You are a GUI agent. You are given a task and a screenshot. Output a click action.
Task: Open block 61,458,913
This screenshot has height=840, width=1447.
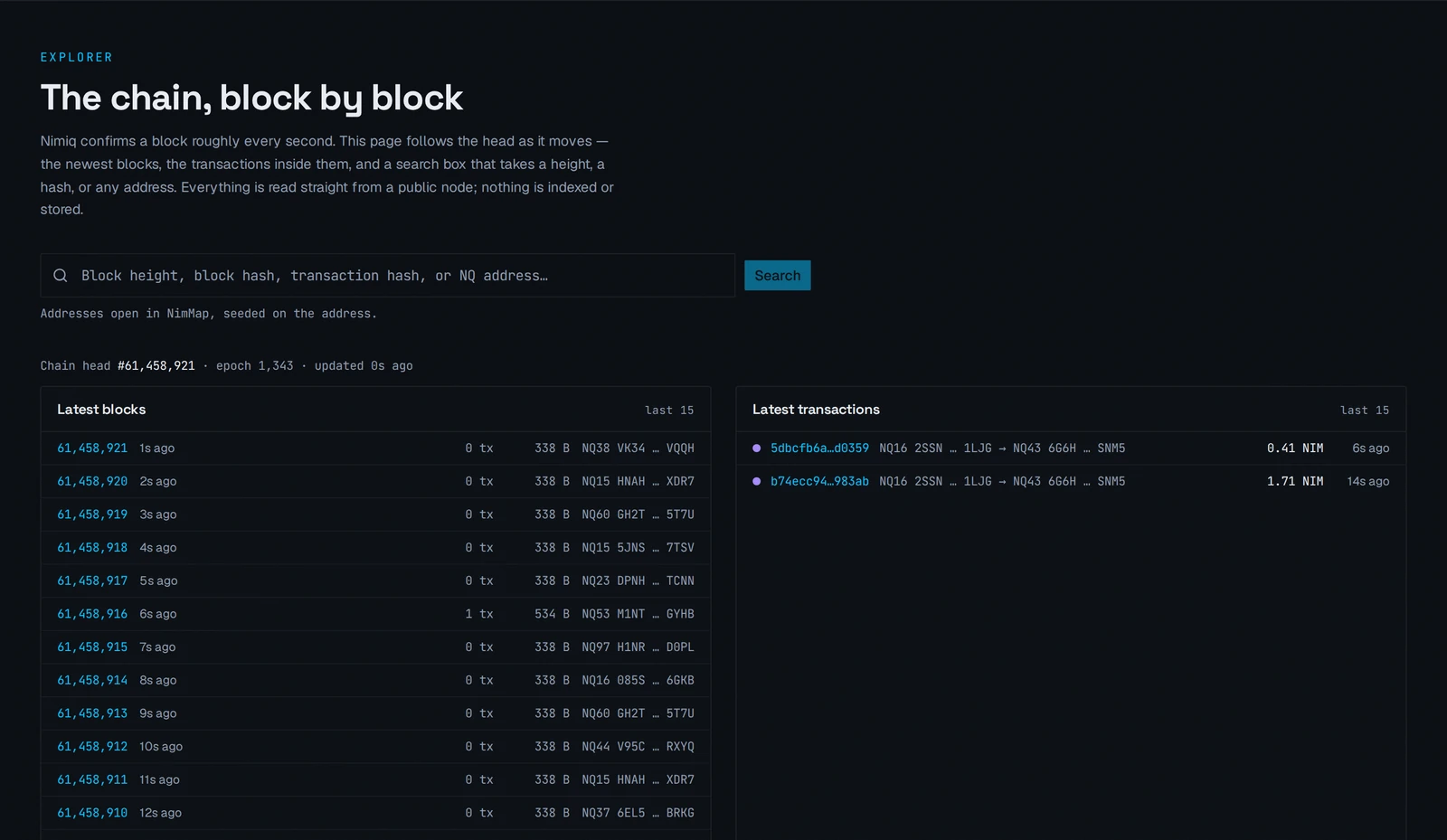(92, 713)
